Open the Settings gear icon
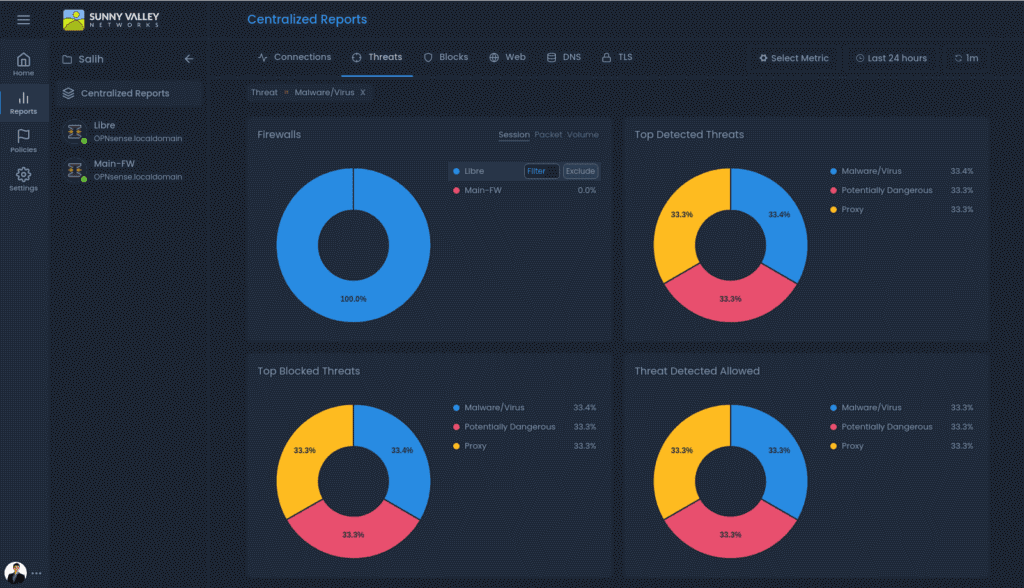This screenshot has height=588, width=1024. coord(22,177)
